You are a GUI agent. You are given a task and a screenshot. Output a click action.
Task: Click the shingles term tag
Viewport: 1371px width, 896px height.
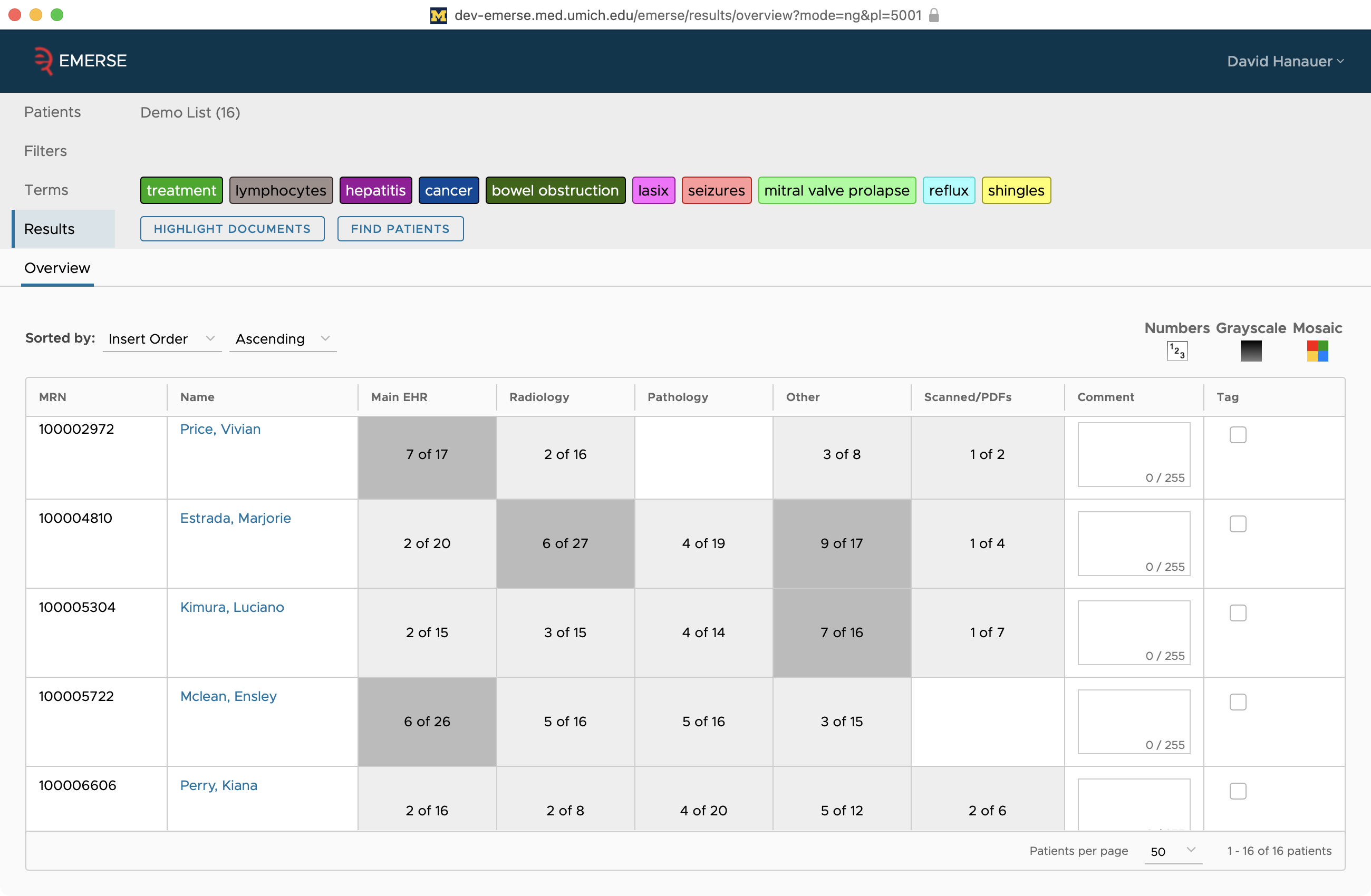1015,190
